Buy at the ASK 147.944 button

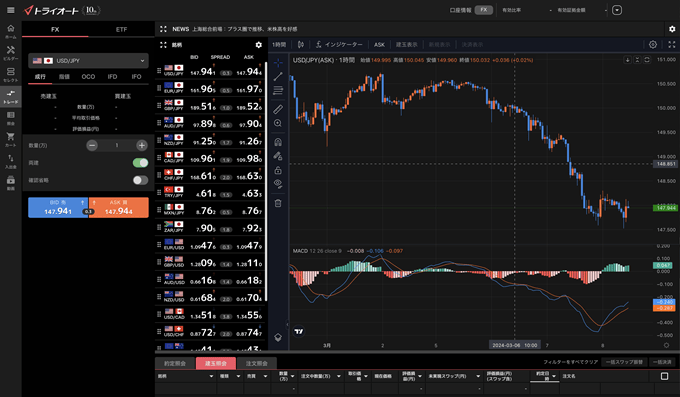(118, 207)
